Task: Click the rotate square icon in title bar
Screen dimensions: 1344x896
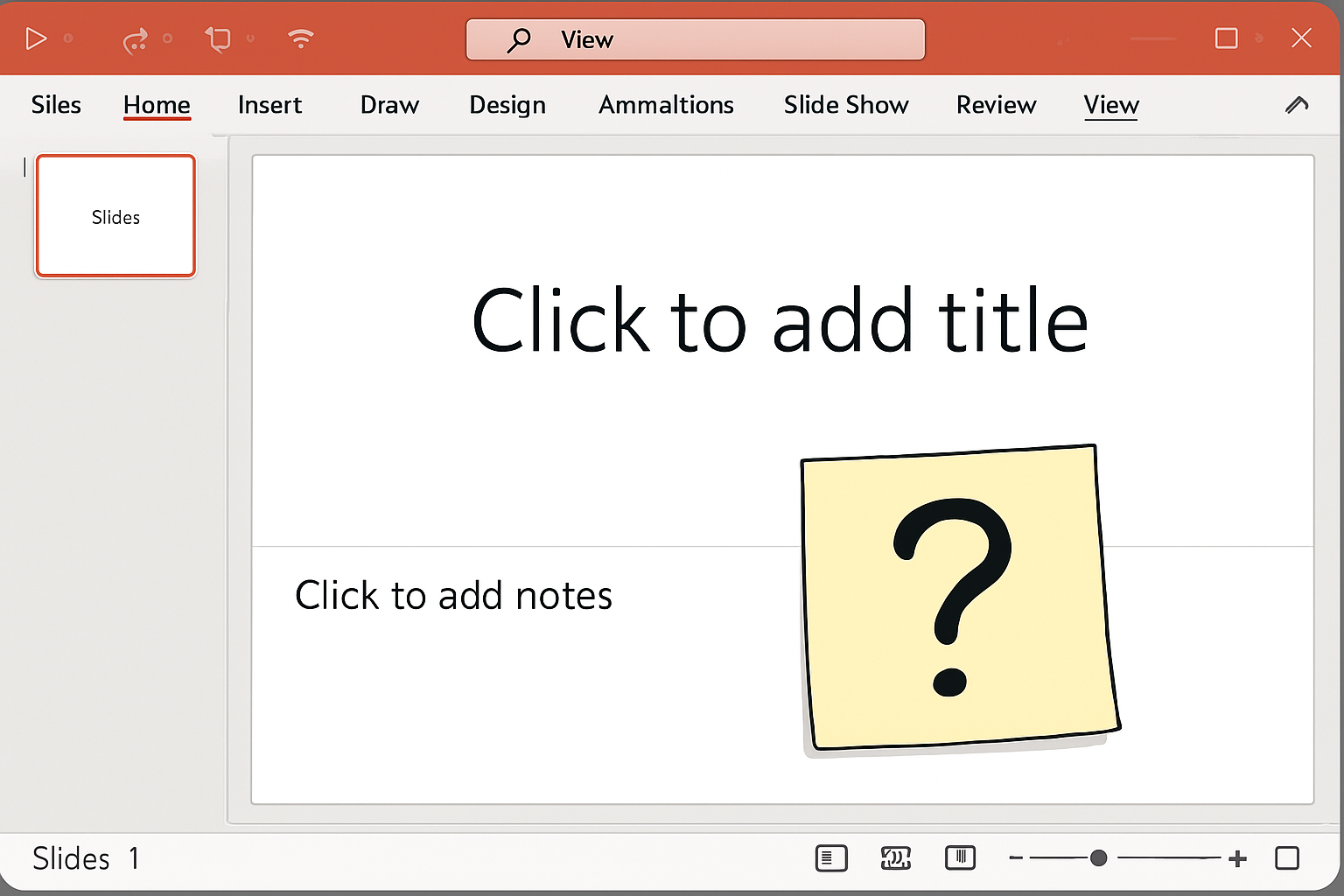Action: pyautogui.click(x=218, y=39)
